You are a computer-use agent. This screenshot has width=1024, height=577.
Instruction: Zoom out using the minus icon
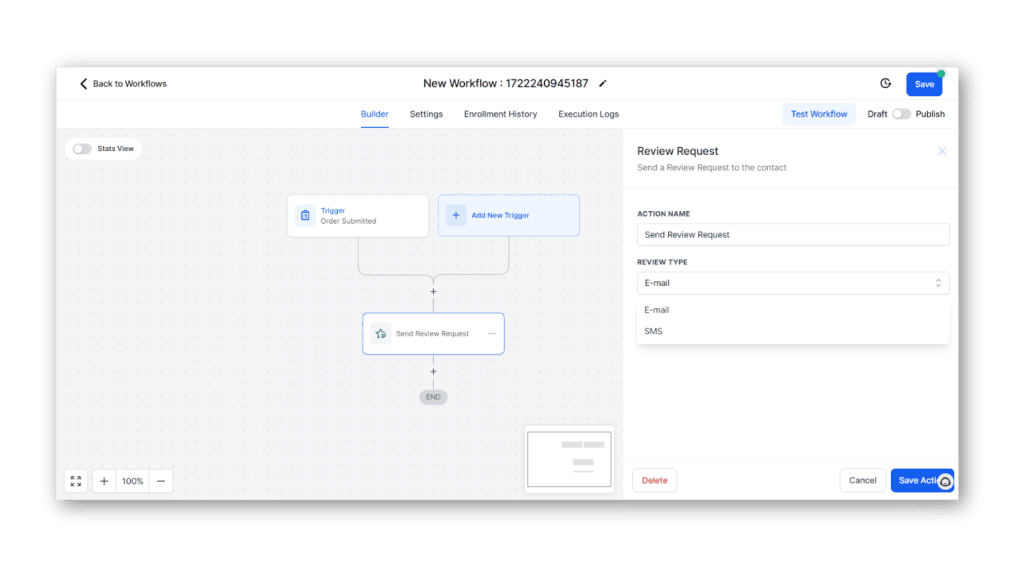[161, 480]
